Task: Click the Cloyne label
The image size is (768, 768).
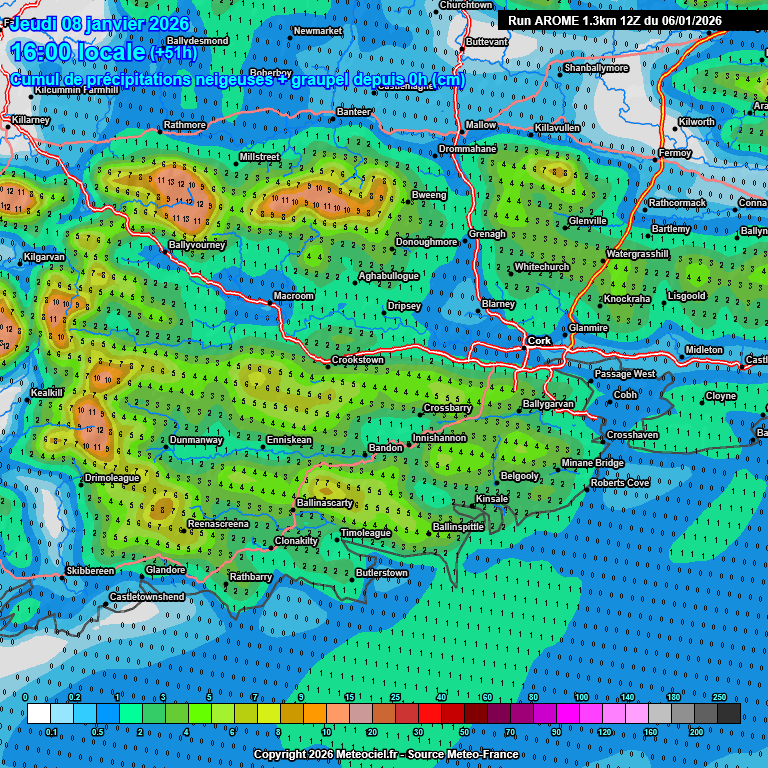Action: coord(721,396)
